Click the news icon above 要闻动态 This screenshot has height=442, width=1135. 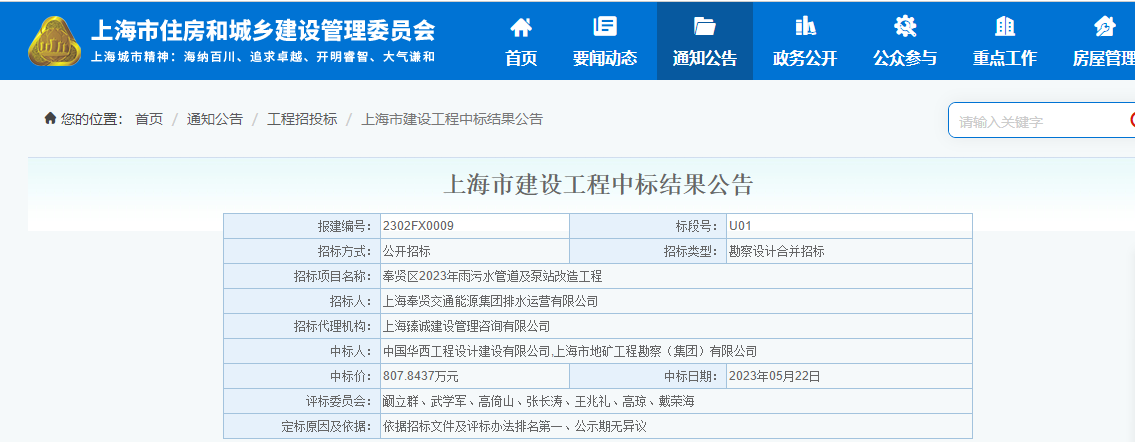point(605,27)
